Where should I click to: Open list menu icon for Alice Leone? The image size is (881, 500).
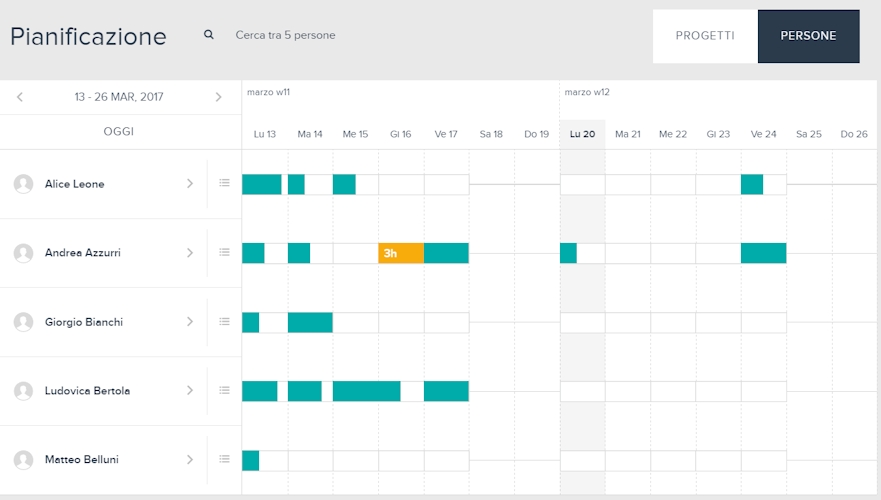tap(224, 183)
